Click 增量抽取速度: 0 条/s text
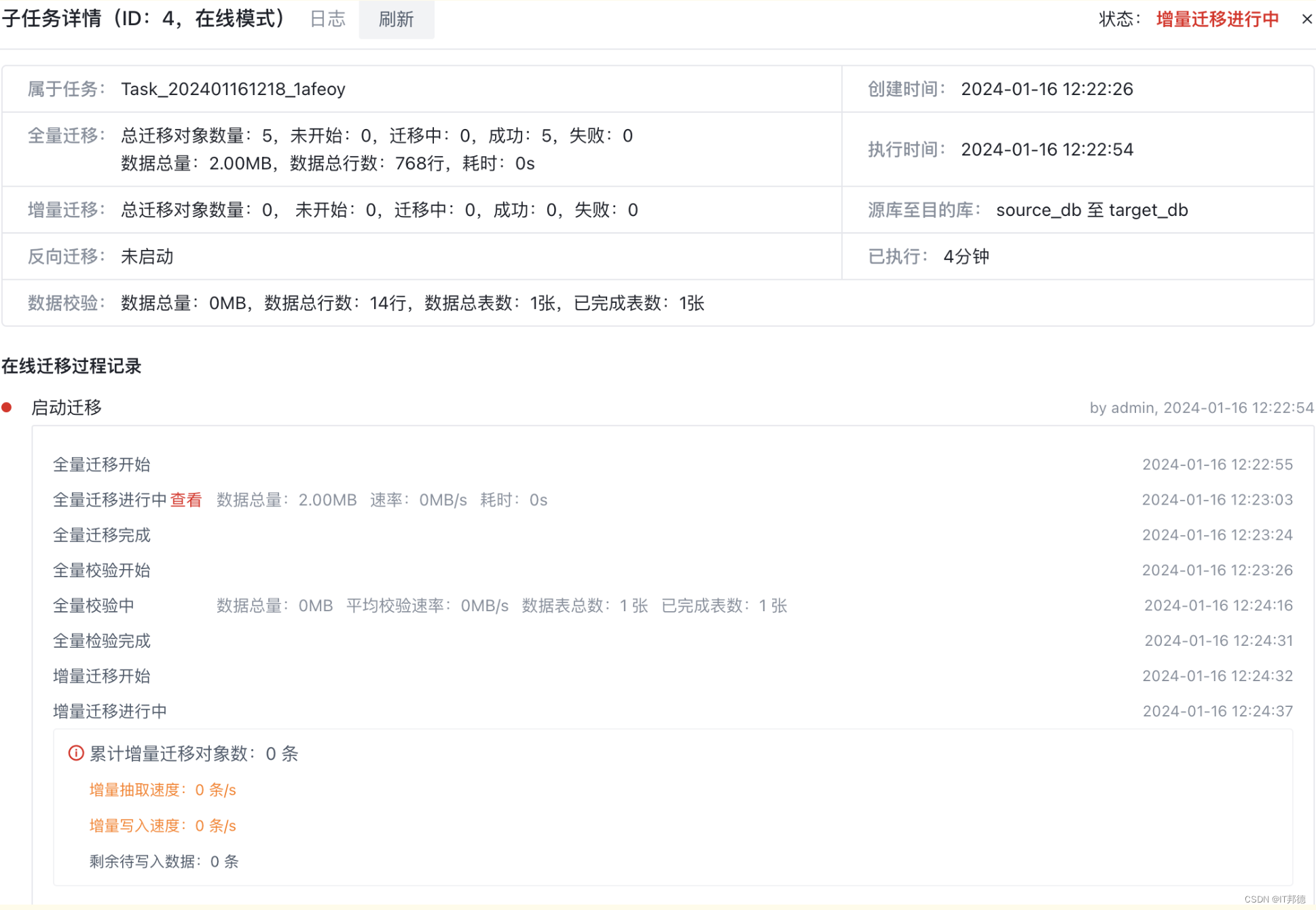 click(x=163, y=790)
